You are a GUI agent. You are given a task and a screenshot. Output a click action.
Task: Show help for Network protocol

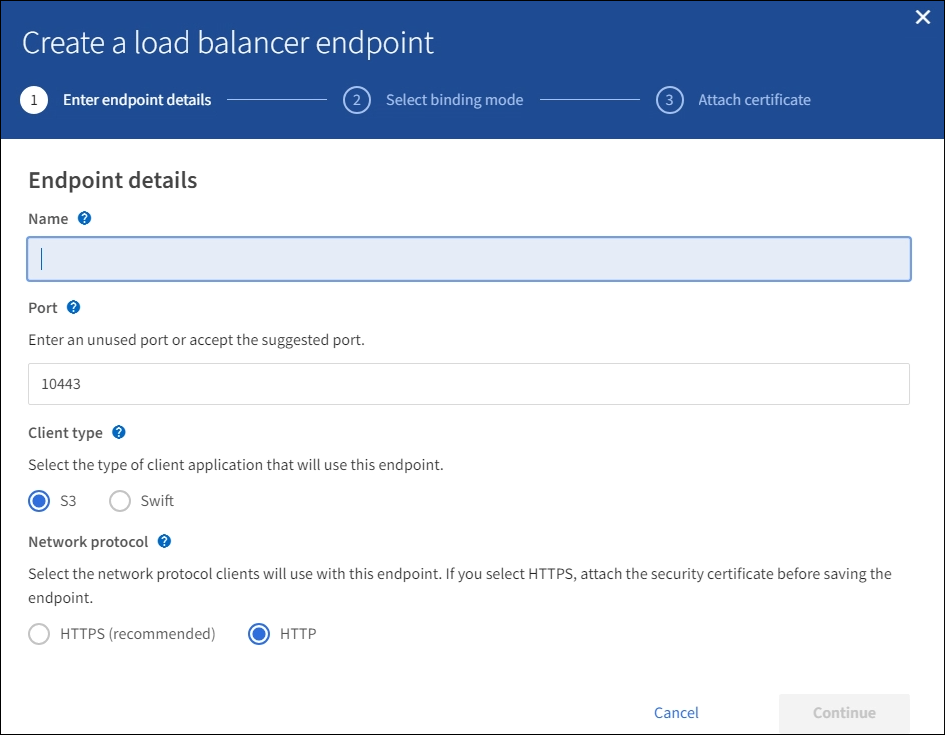pos(165,541)
